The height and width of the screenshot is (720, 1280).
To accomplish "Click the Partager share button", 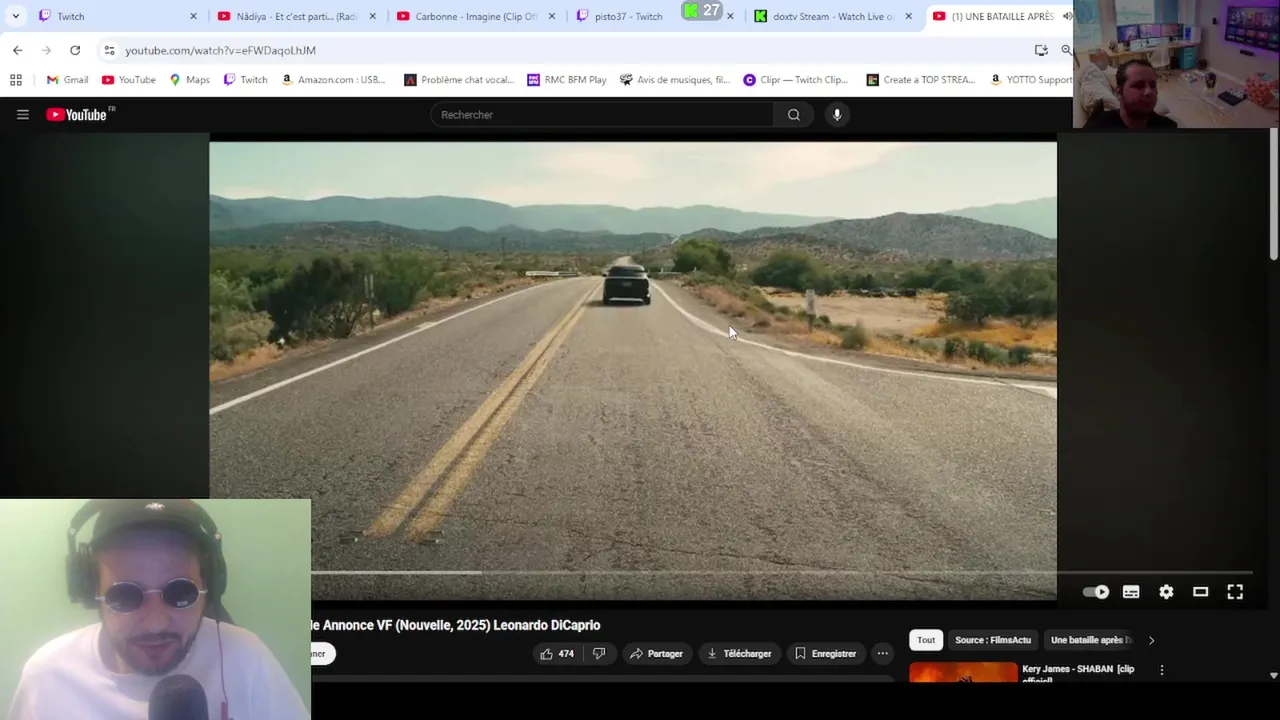I will (x=656, y=654).
